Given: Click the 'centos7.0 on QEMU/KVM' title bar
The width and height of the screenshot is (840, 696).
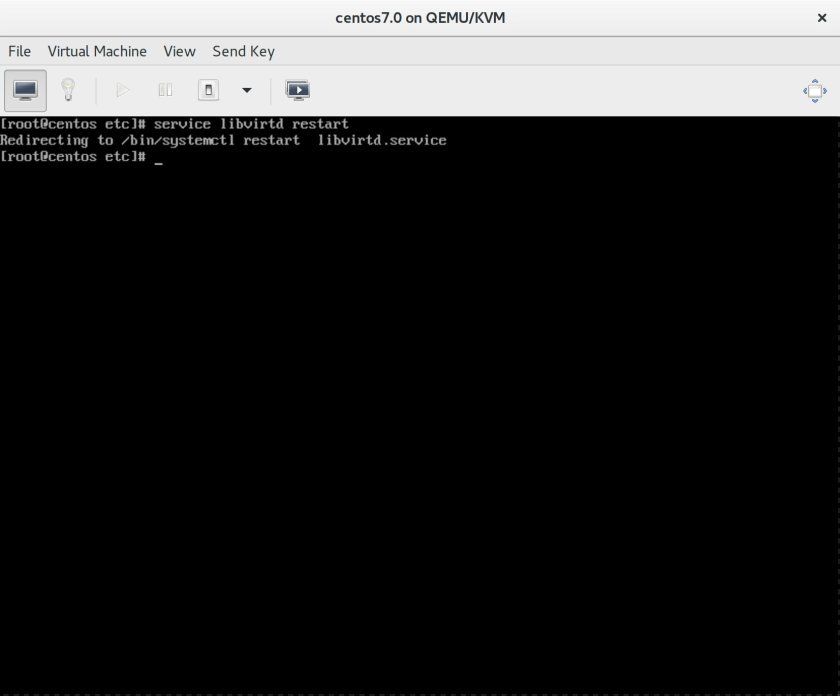Looking at the screenshot, I should (420, 18).
